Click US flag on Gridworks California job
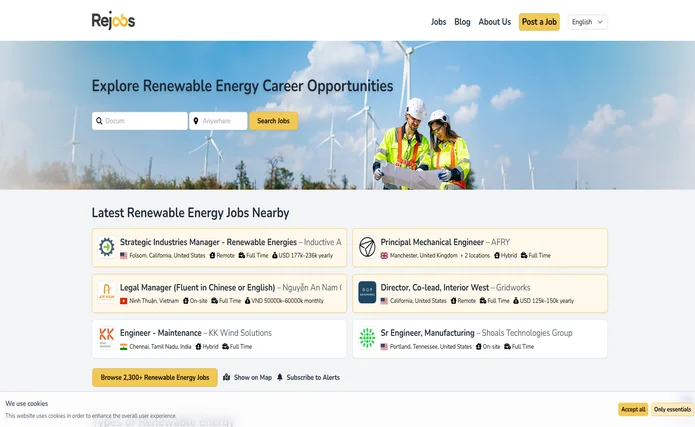695x427 pixels. [x=384, y=301]
